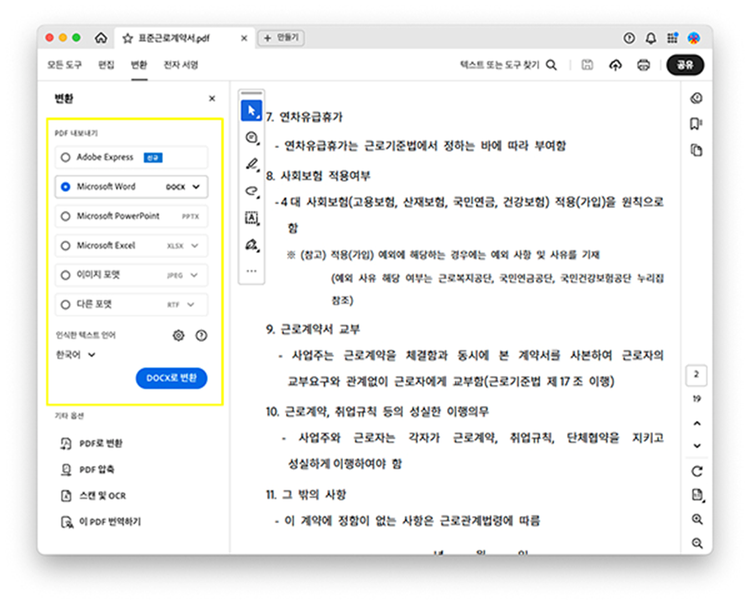Click the 이 PDF 번역하기 option
This screenshot has width=750, height=604.
[x=101, y=522]
